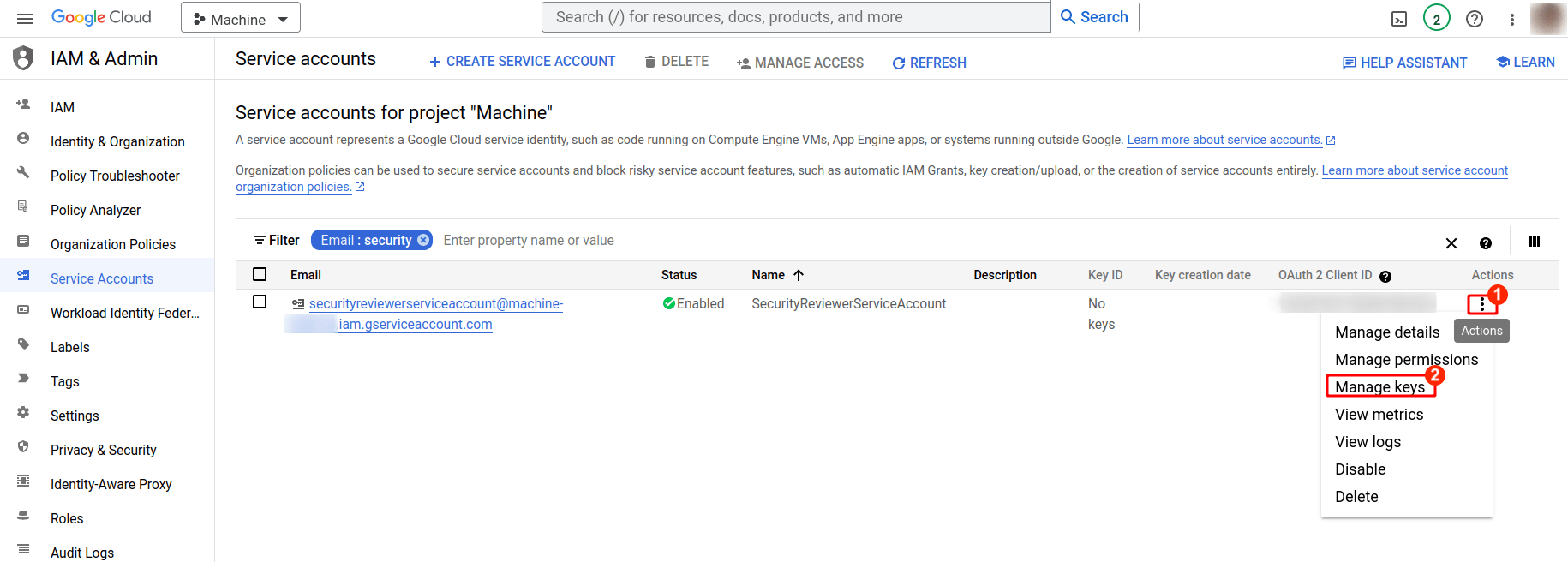Screen dimensions: 1568x562
Task: Open notifications badge showing 2
Action: click(1437, 18)
